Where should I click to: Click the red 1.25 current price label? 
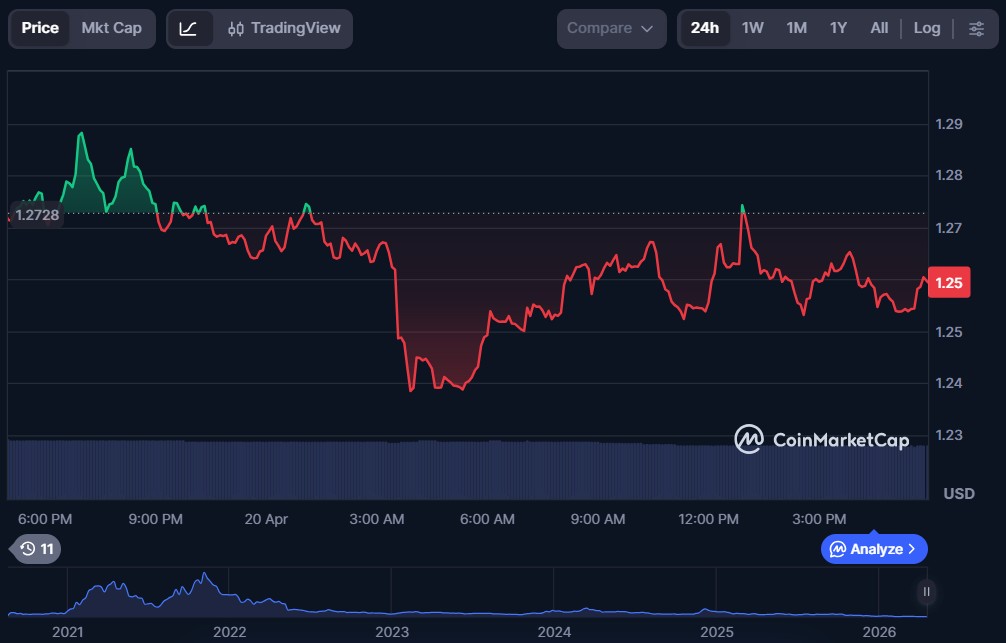(x=947, y=283)
